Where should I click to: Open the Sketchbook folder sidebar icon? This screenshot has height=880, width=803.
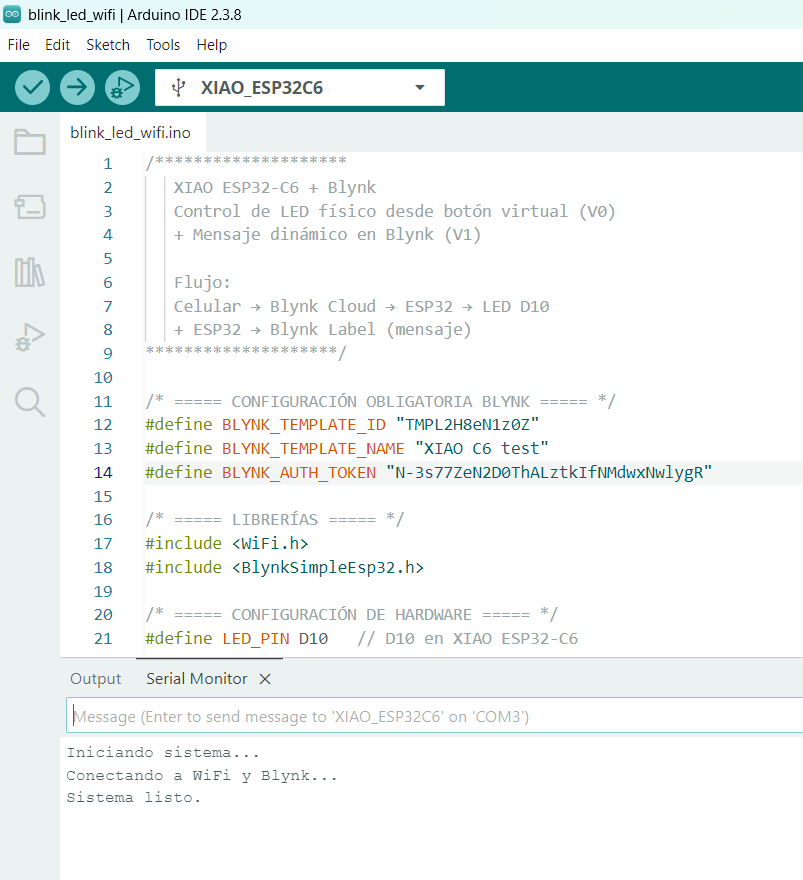point(30,142)
